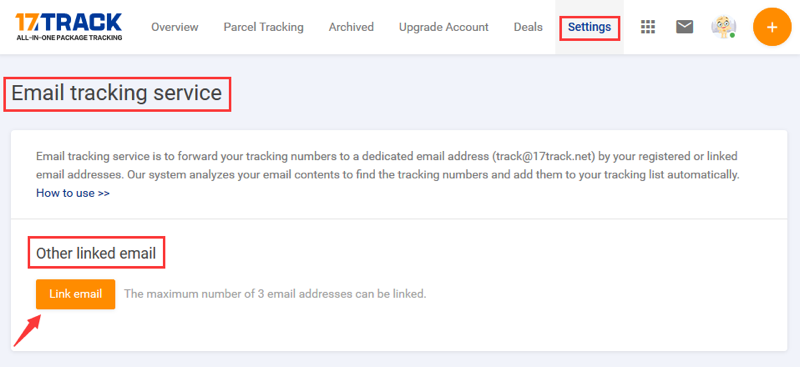This screenshot has height=367, width=800.
Task: Go to the Overview tab
Action: [x=174, y=27]
